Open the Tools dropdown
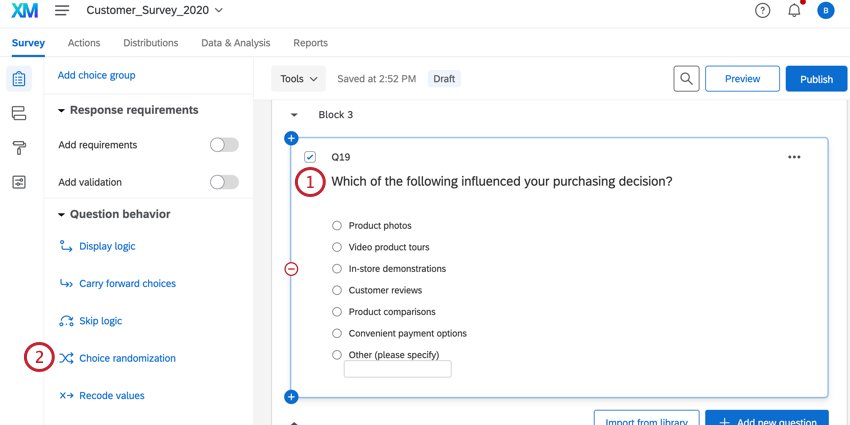Screen dimensions: 850x425 (x=298, y=79)
